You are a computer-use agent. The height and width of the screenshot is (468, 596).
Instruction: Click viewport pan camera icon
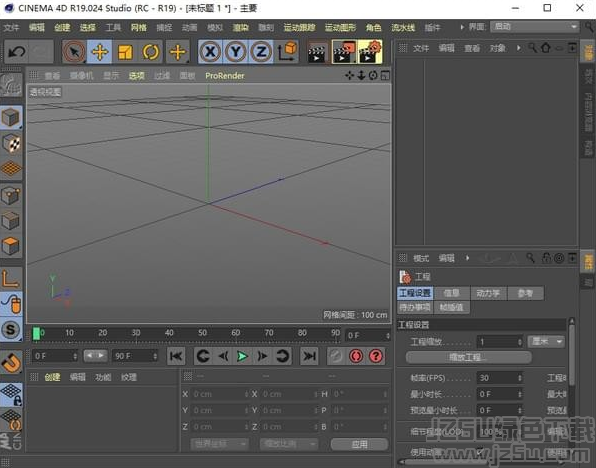pos(349,75)
